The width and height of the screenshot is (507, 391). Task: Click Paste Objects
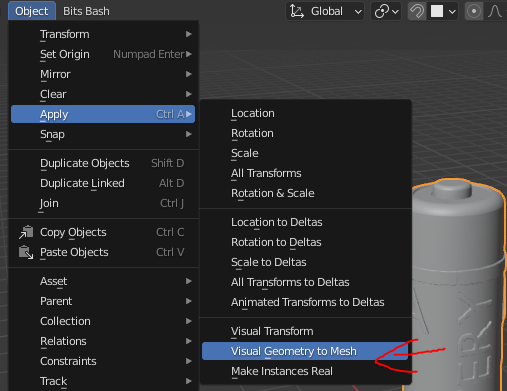tap(103, 252)
